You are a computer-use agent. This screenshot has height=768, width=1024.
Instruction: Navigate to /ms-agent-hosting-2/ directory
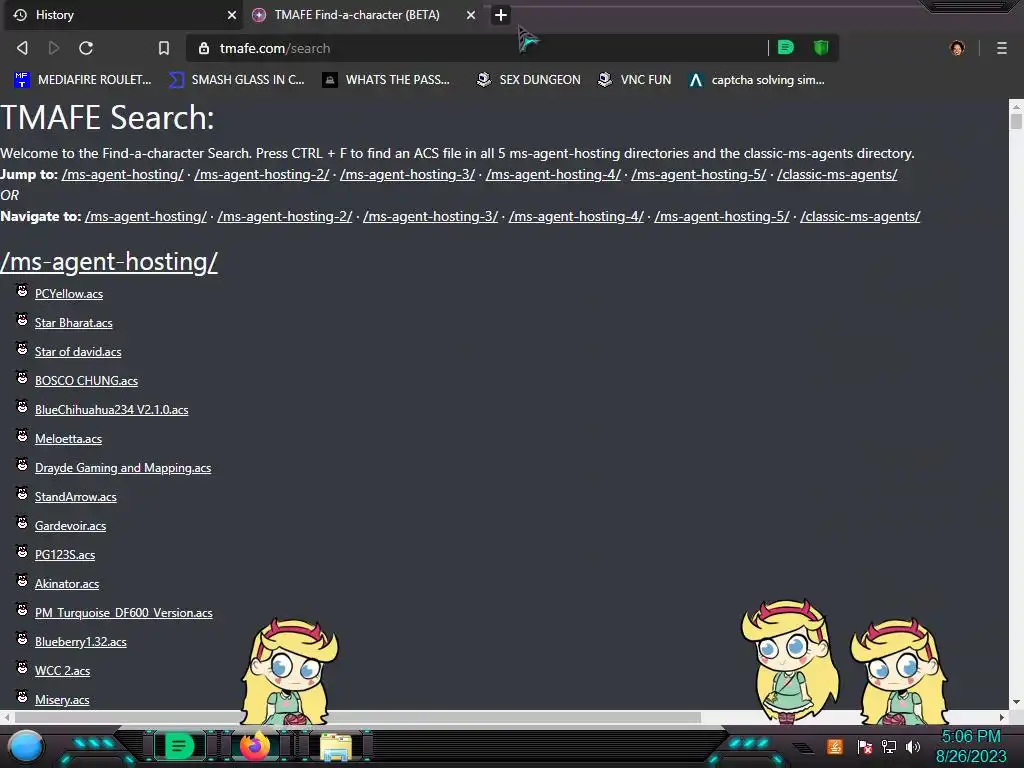tap(285, 216)
